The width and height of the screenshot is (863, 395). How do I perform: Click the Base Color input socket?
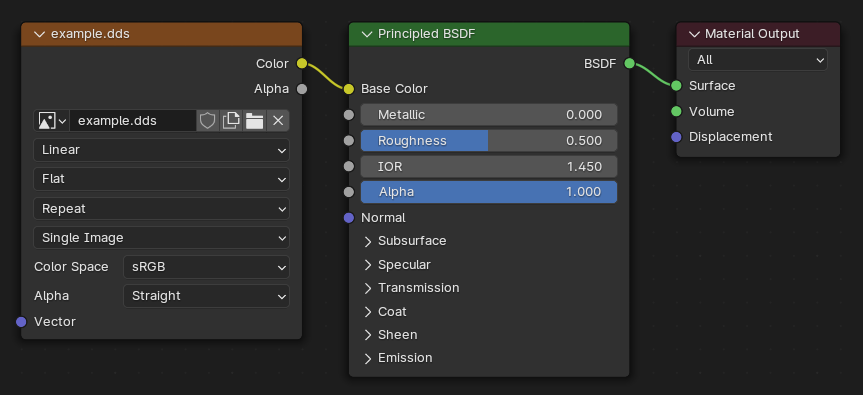coord(349,89)
